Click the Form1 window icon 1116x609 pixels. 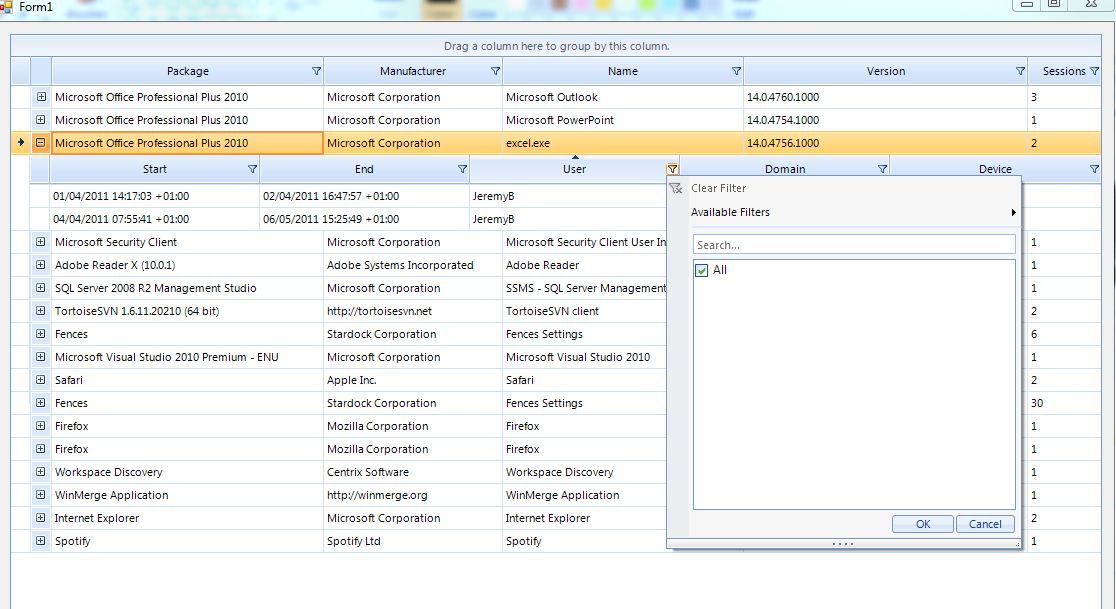click(6, 6)
